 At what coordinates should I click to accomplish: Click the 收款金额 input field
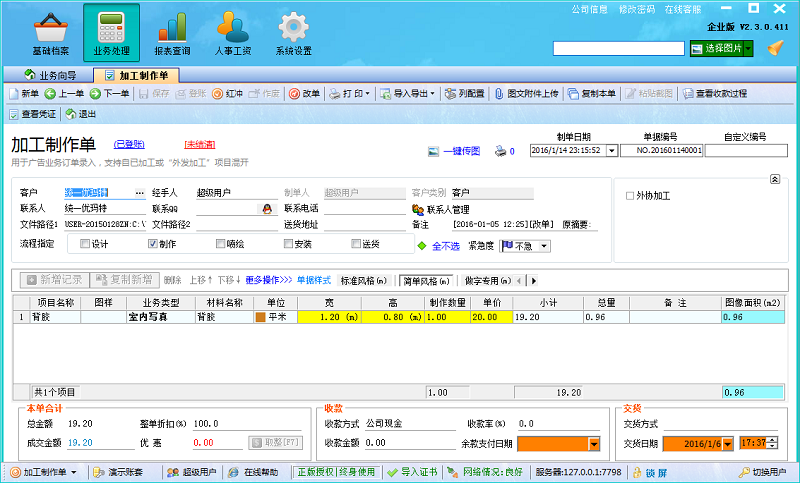click(x=407, y=443)
